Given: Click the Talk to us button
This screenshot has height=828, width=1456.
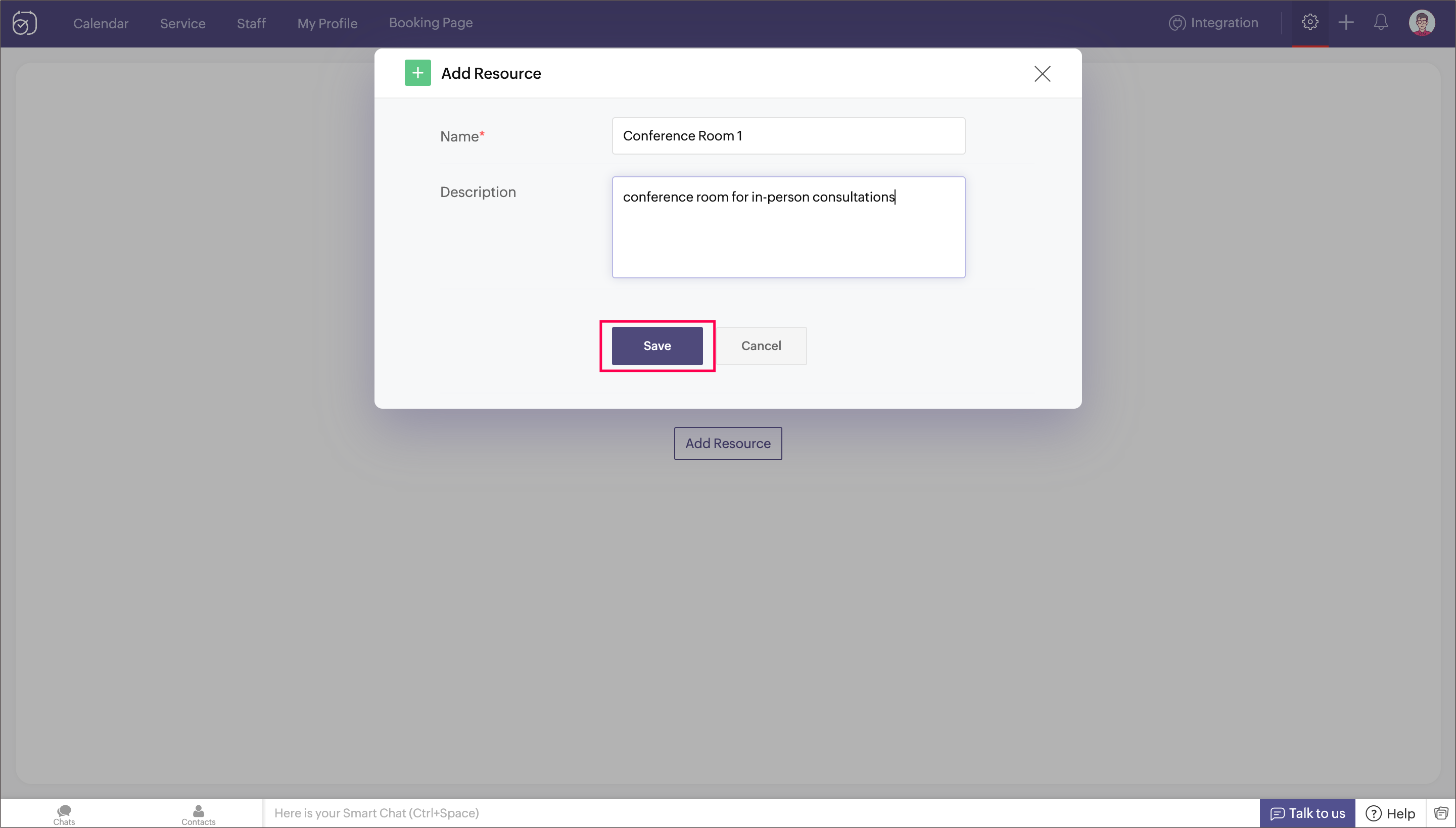Looking at the screenshot, I should tap(1307, 813).
